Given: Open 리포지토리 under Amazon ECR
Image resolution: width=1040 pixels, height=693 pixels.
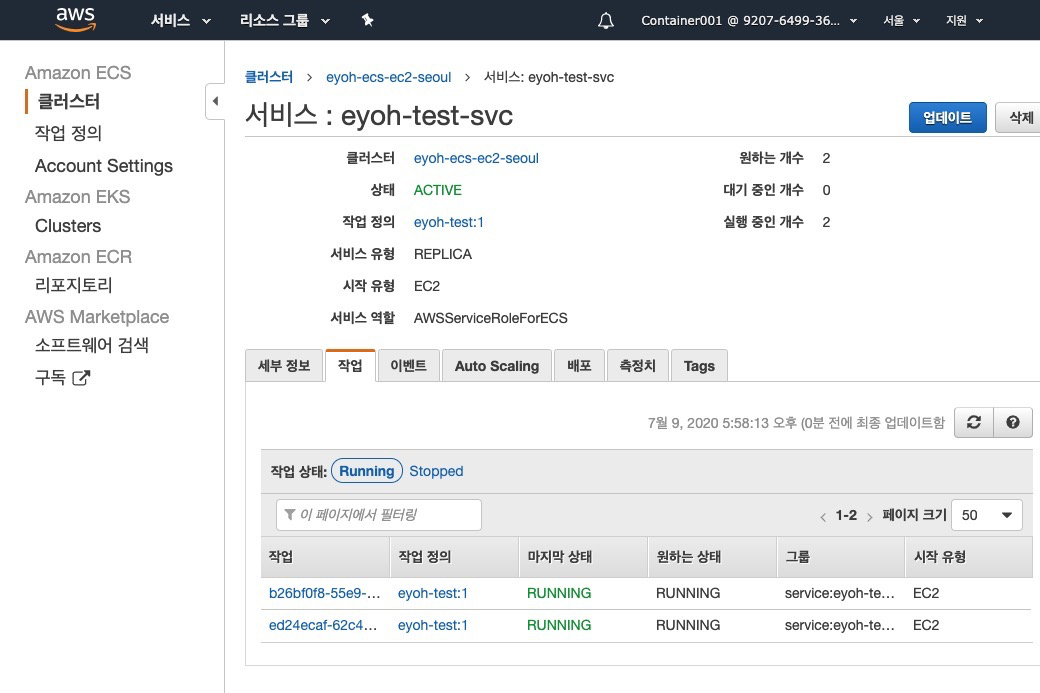Looking at the screenshot, I should click(x=74, y=285).
